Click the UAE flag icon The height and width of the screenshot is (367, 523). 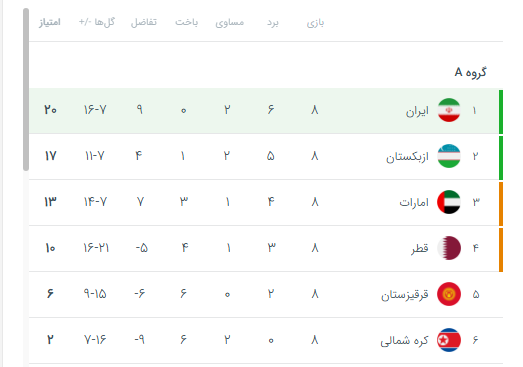pyautogui.click(x=449, y=202)
